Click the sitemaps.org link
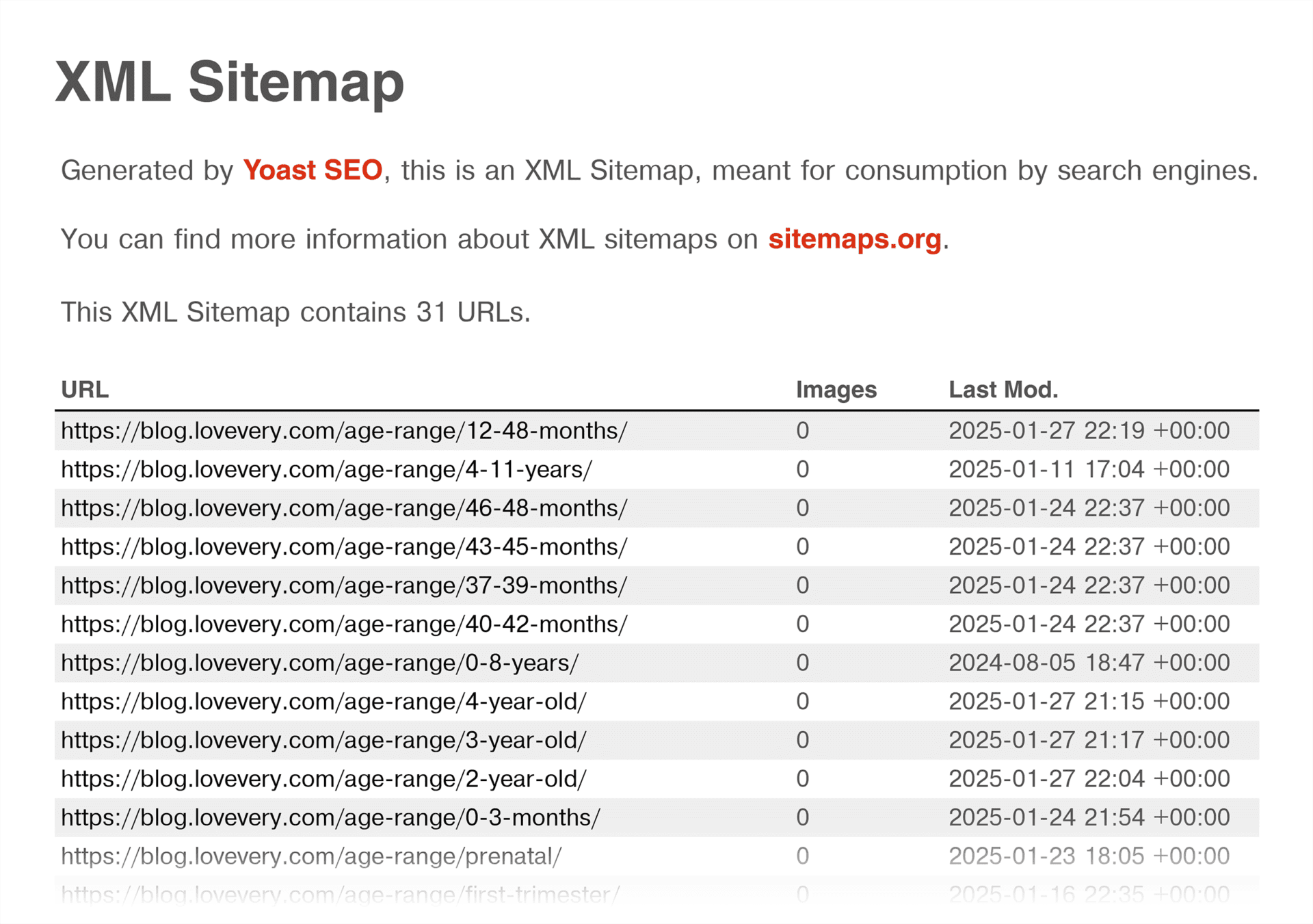This screenshot has height=924, width=1313. (855, 239)
